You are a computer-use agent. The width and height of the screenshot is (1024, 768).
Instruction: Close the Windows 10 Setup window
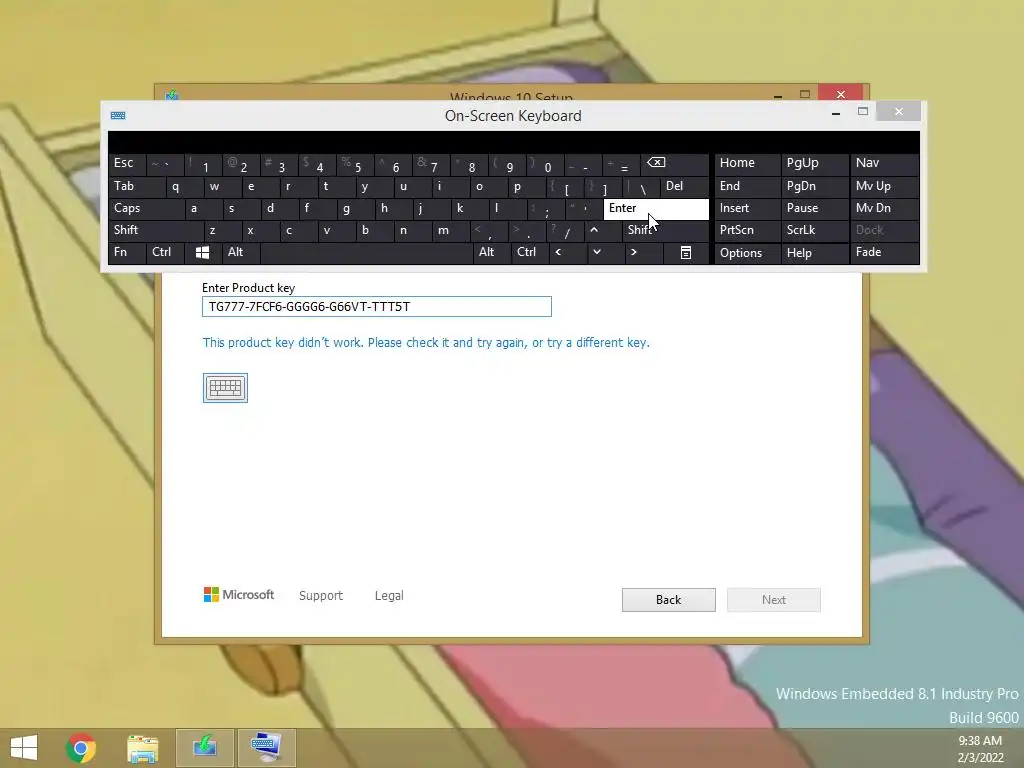840,93
